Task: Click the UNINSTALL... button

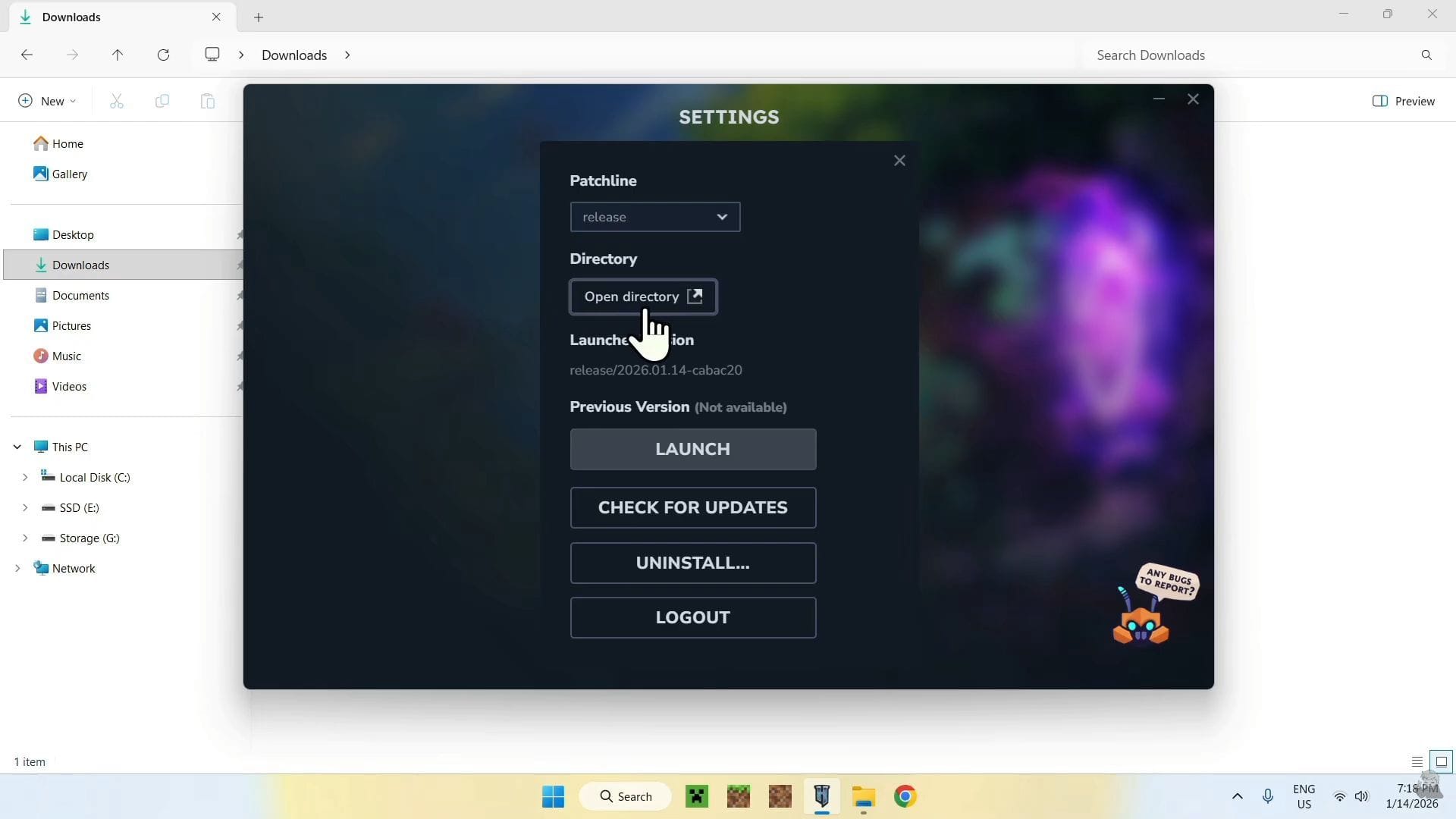Action: 693,563
